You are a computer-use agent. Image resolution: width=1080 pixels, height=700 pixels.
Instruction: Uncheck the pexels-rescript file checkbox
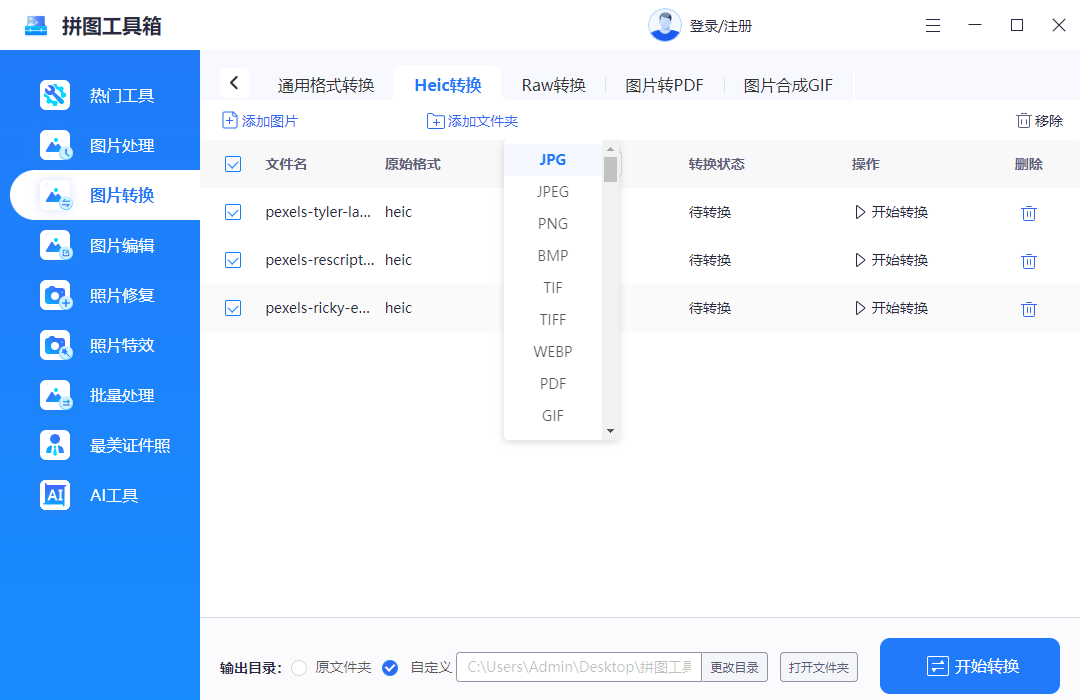click(x=233, y=260)
